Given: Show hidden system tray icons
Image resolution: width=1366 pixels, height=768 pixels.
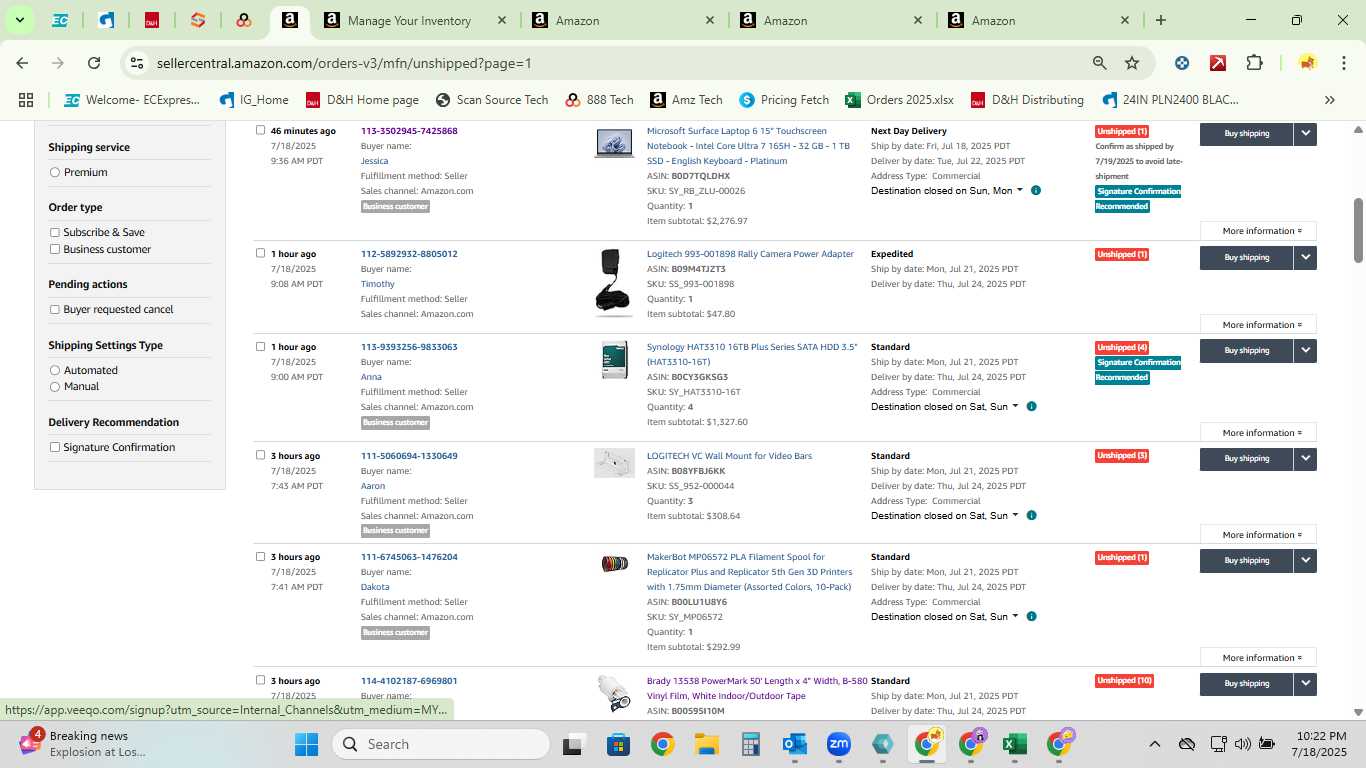Looking at the screenshot, I should click(1154, 744).
